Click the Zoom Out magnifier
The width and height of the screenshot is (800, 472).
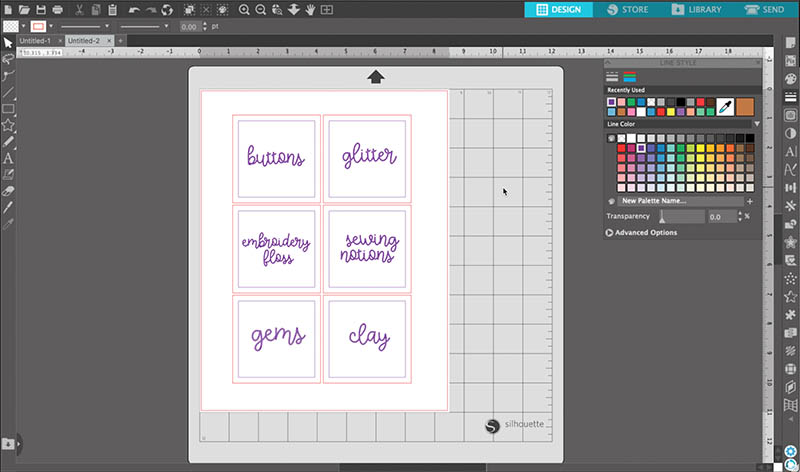pyautogui.click(x=261, y=10)
